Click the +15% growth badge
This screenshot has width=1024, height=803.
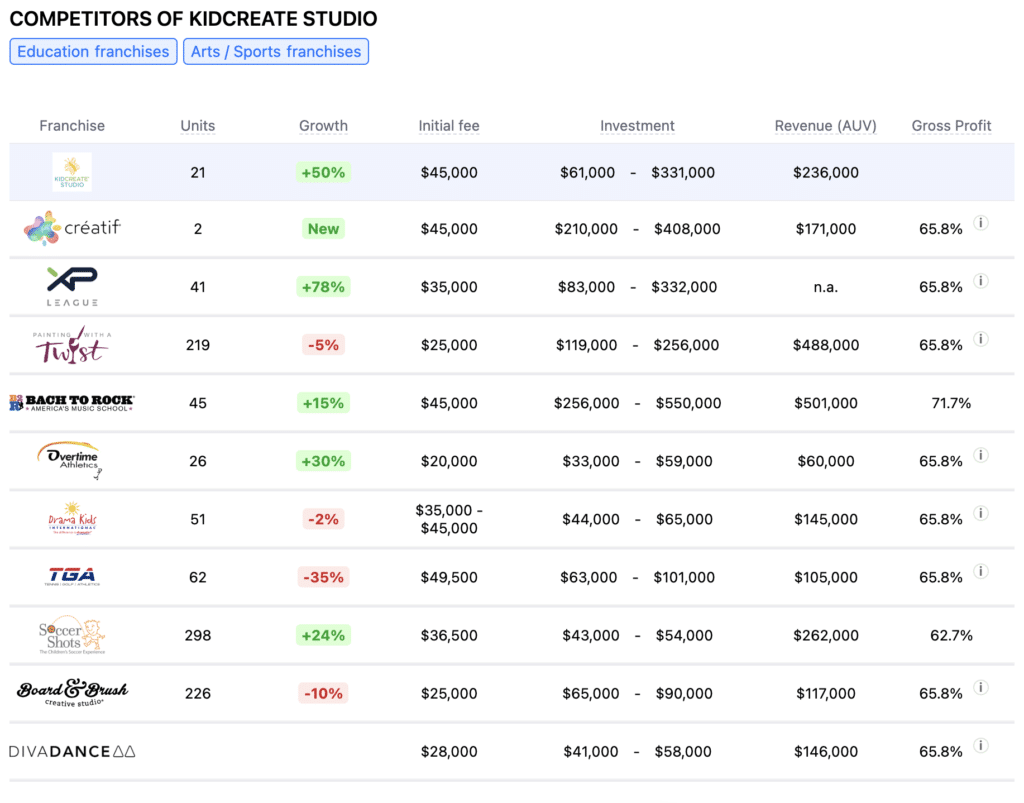point(323,403)
